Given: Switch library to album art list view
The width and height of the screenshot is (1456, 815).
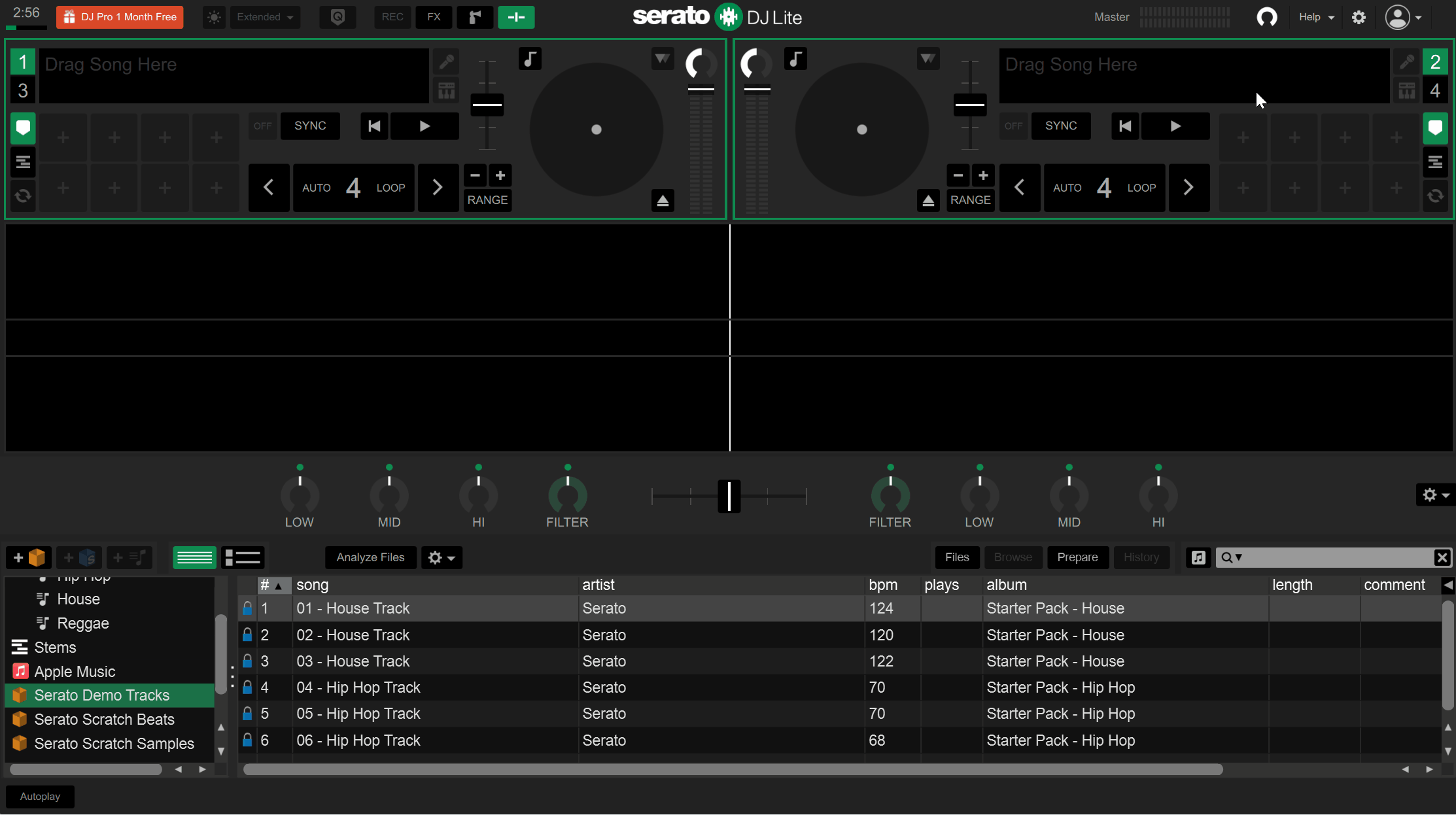Looking at the screenshot, I should click(243, 557).
